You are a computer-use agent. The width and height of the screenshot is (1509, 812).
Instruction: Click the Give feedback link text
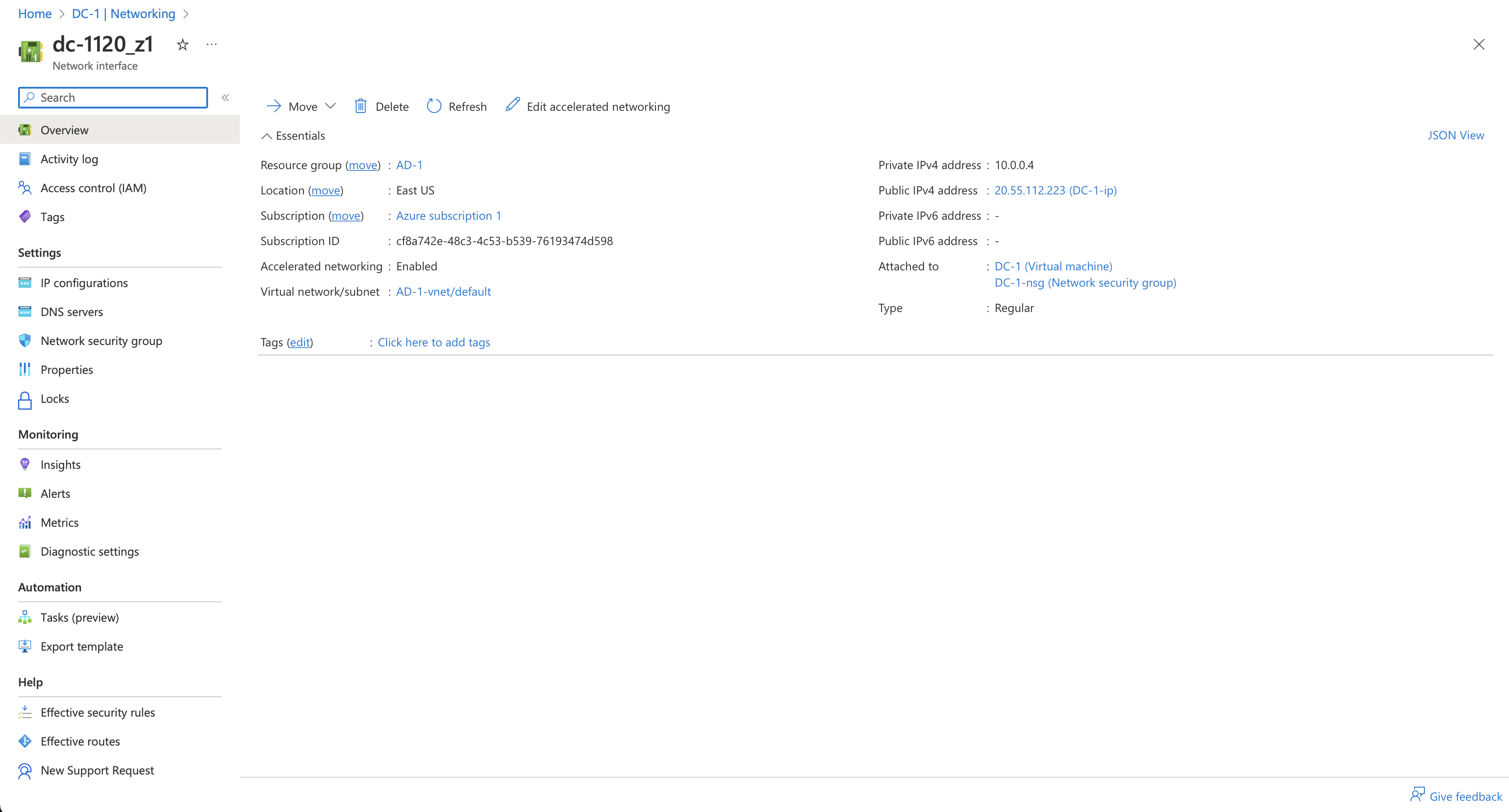pos(1466,796)
